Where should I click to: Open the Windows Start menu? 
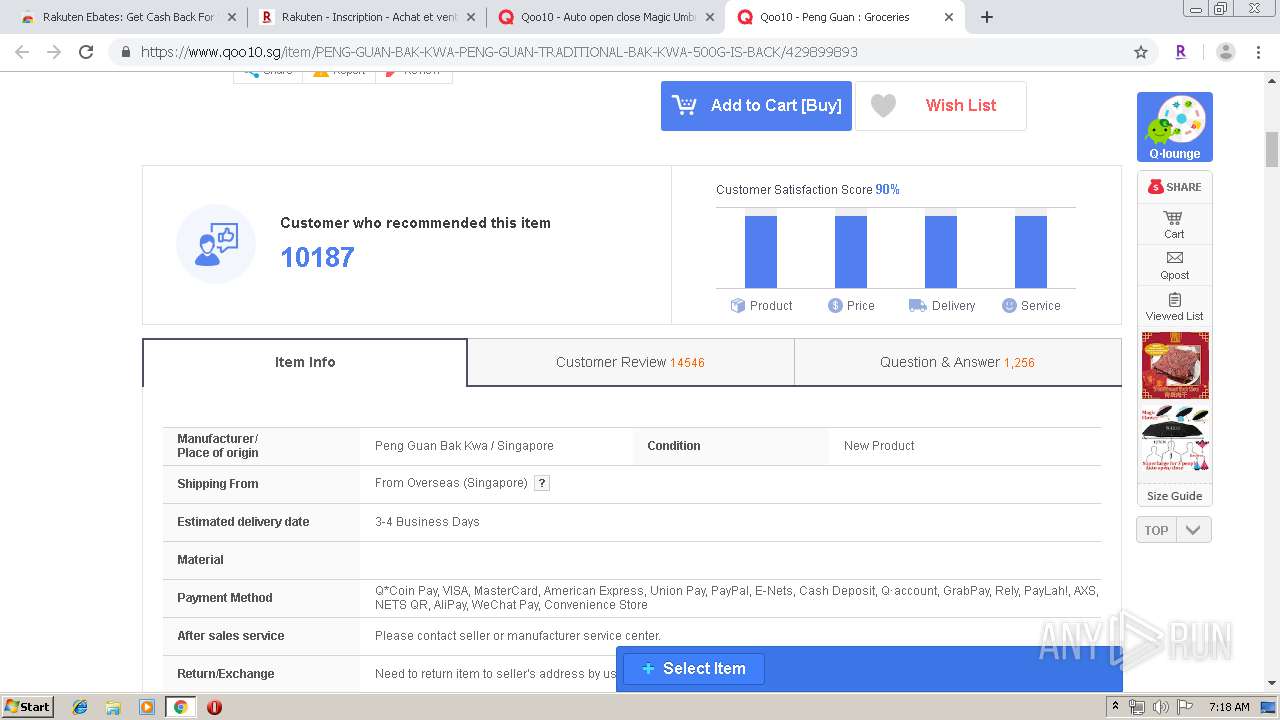click(x=27, y=707)
